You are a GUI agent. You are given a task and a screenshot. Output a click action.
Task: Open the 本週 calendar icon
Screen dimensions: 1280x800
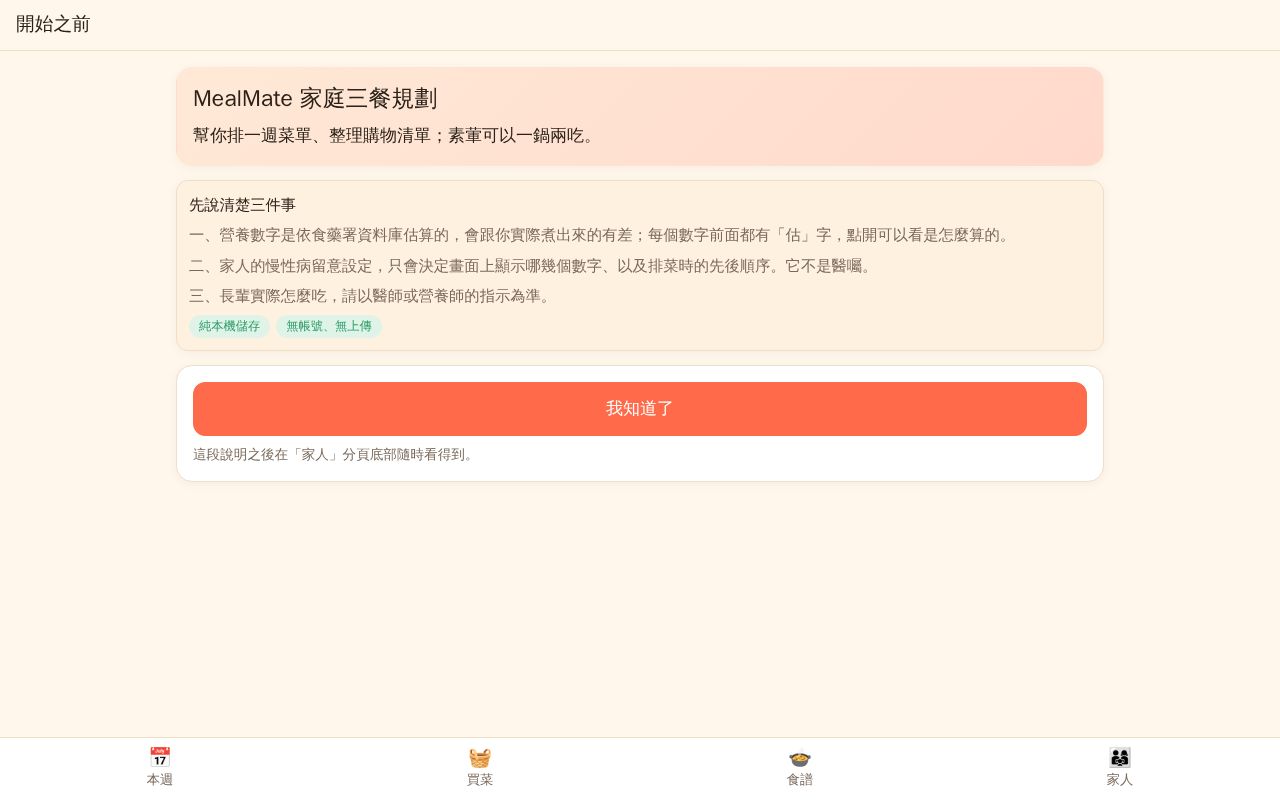(x=160, y=758)
